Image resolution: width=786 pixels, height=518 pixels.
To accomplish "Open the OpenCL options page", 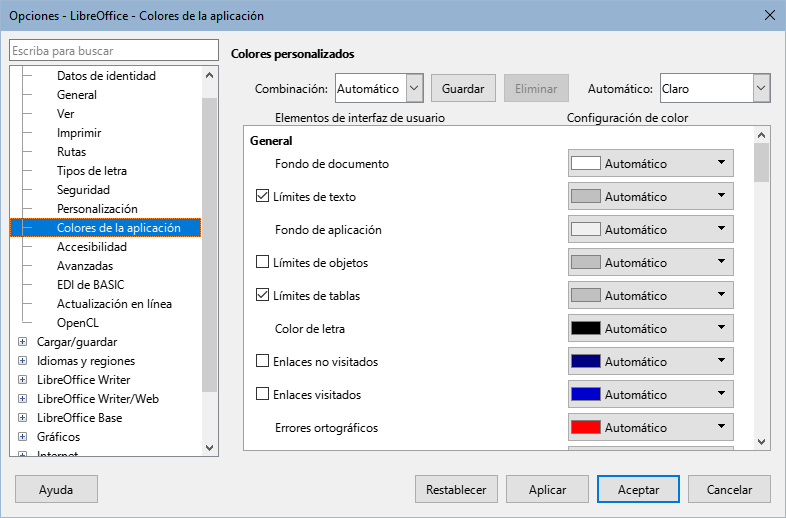I will (x=78, y=323).
